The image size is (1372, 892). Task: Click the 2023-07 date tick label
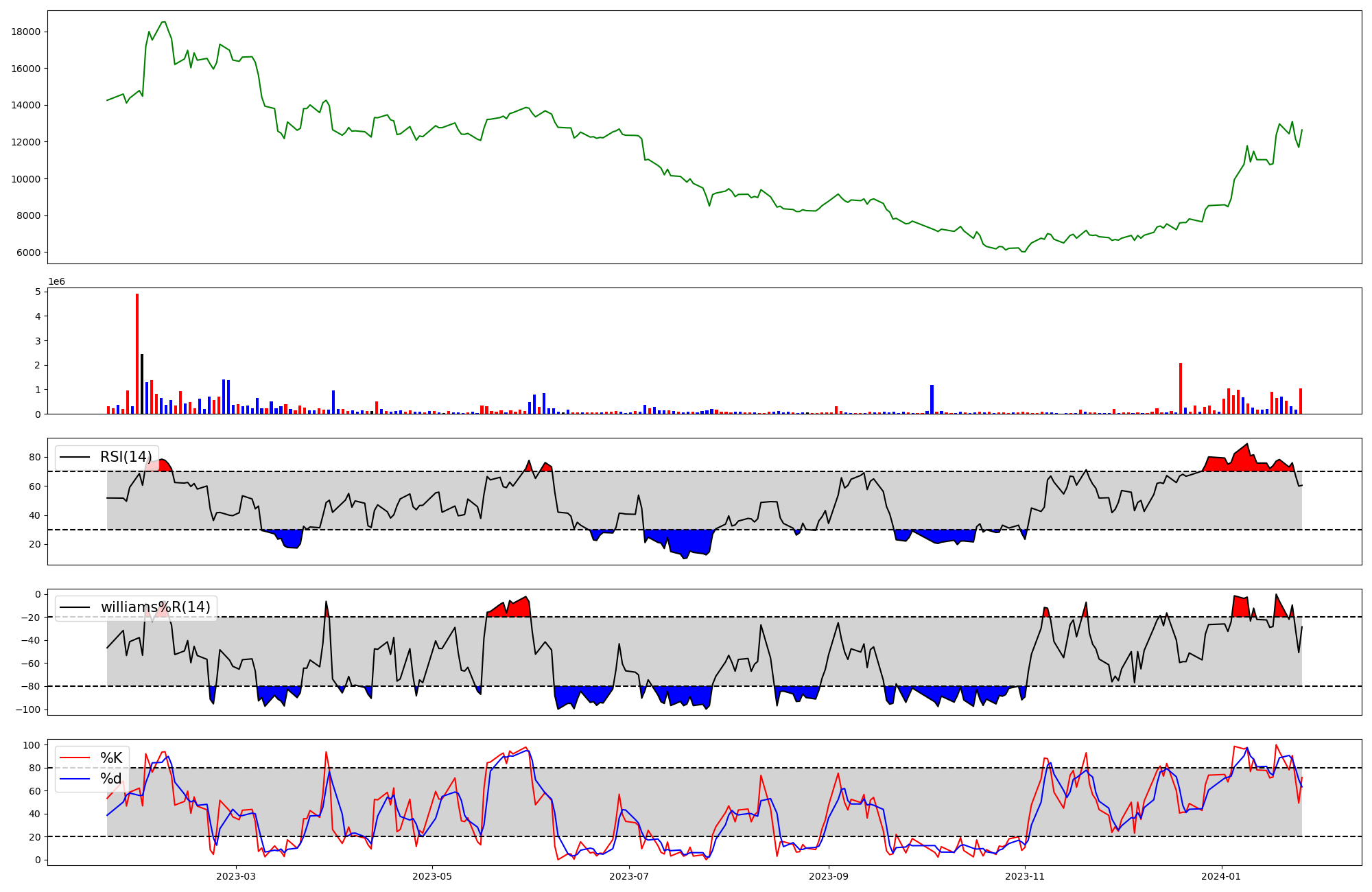point(629,876)
